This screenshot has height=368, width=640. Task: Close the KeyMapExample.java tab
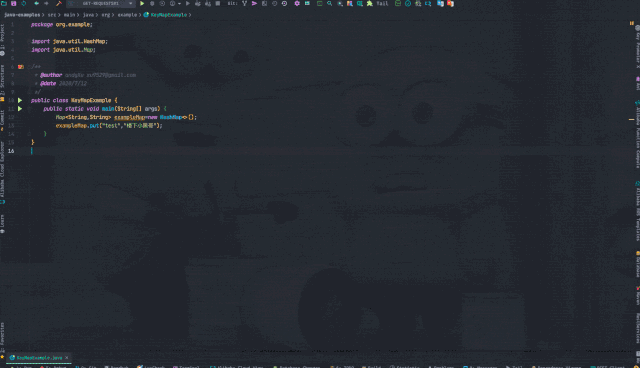tap(67, 358)
